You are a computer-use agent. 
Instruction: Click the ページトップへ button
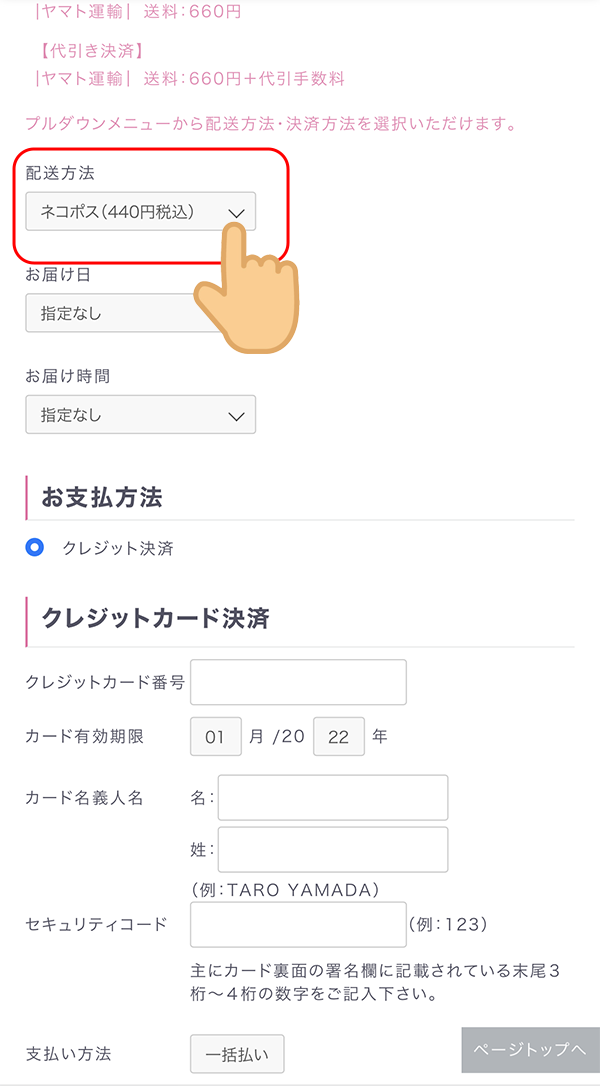[x=531, y=1050]
